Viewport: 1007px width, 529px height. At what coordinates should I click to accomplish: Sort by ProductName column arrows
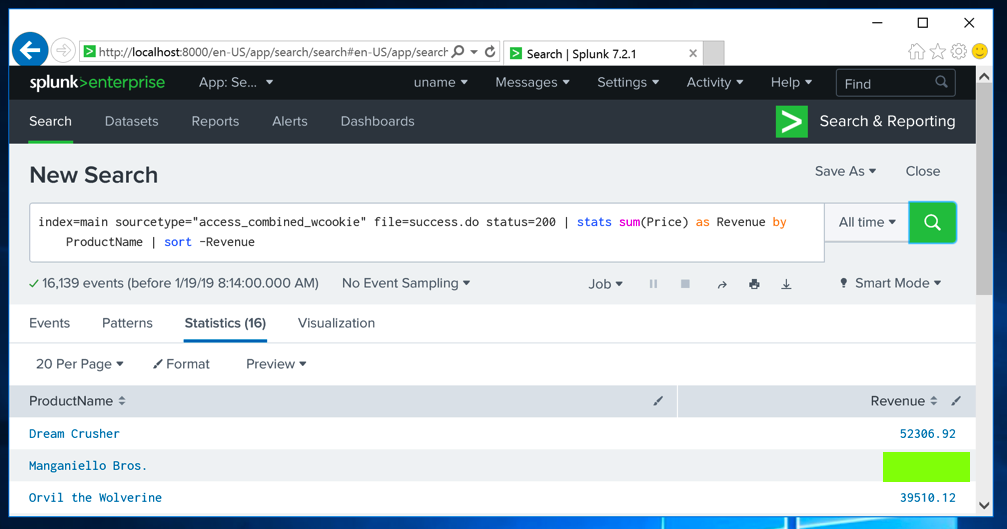(122, 401)
